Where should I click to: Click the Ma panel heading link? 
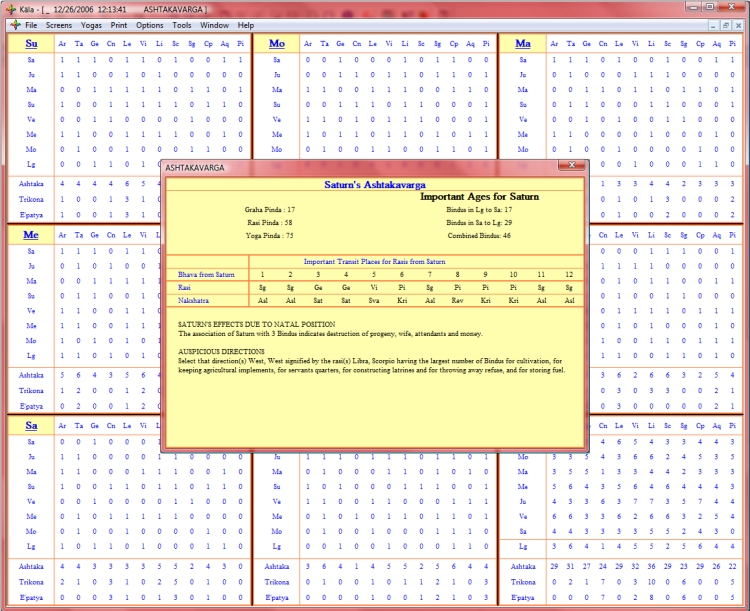pyautogui.click(x=523, y=44)
